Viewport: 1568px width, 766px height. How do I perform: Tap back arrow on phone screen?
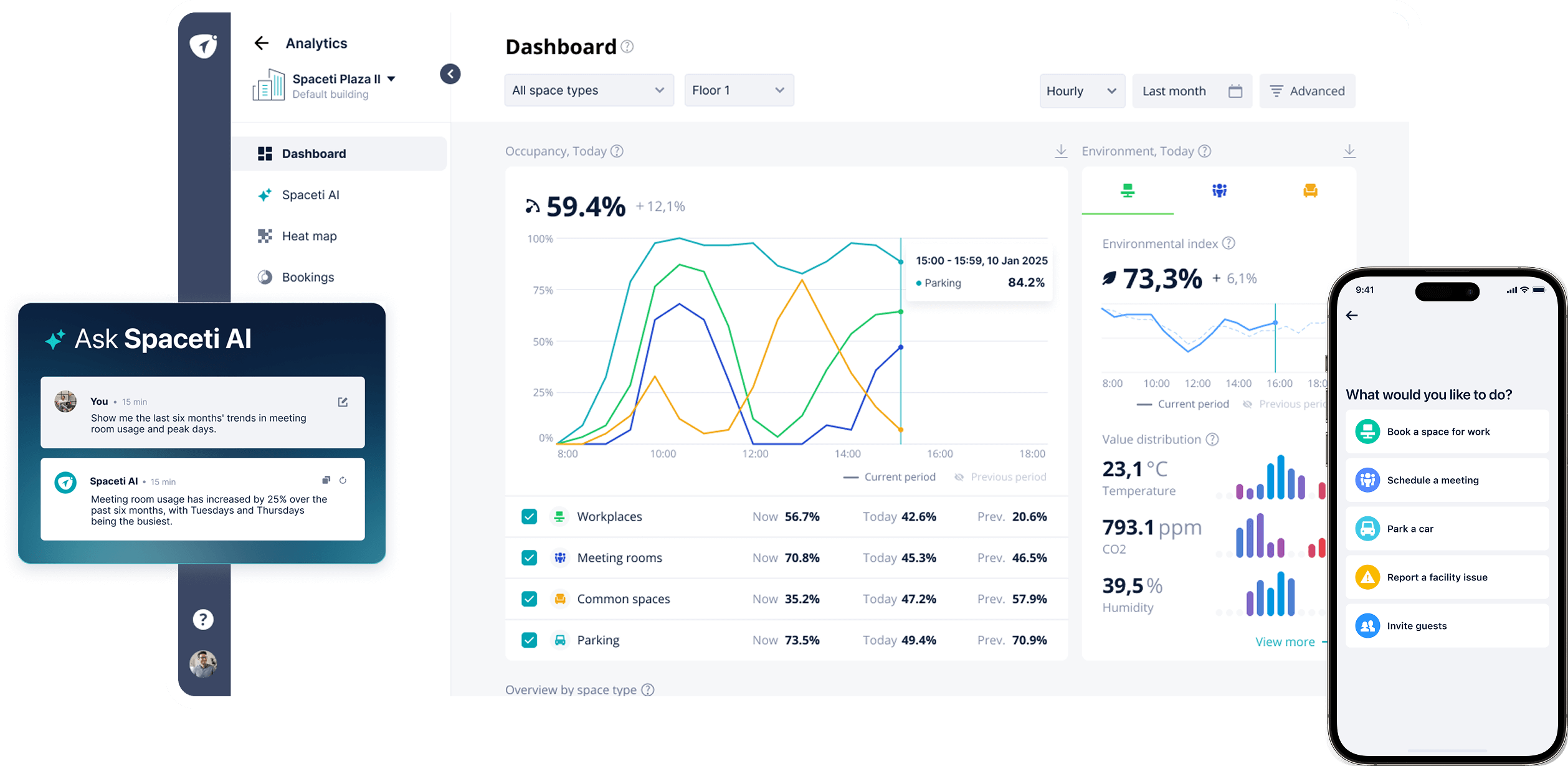[x=1352, y=316]
